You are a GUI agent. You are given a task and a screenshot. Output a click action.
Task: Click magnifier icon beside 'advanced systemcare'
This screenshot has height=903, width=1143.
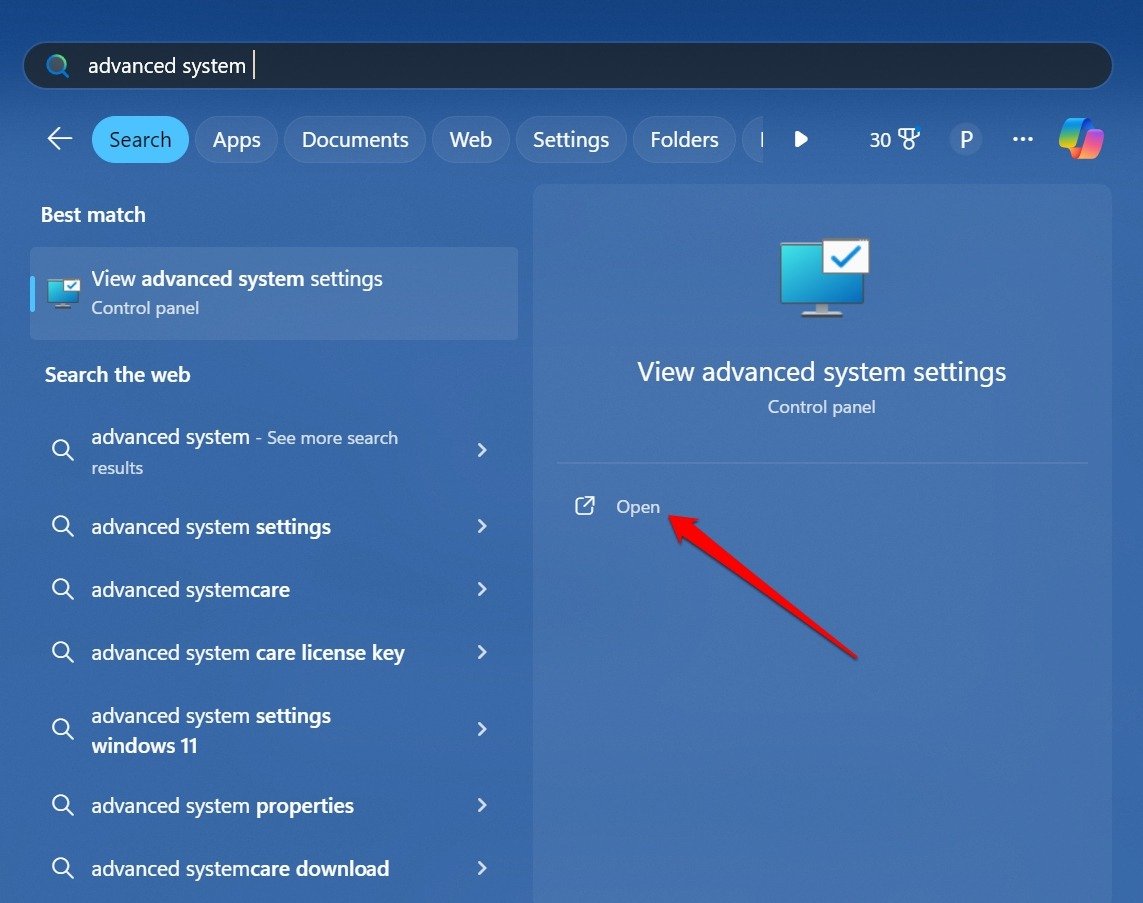(63, 589)
